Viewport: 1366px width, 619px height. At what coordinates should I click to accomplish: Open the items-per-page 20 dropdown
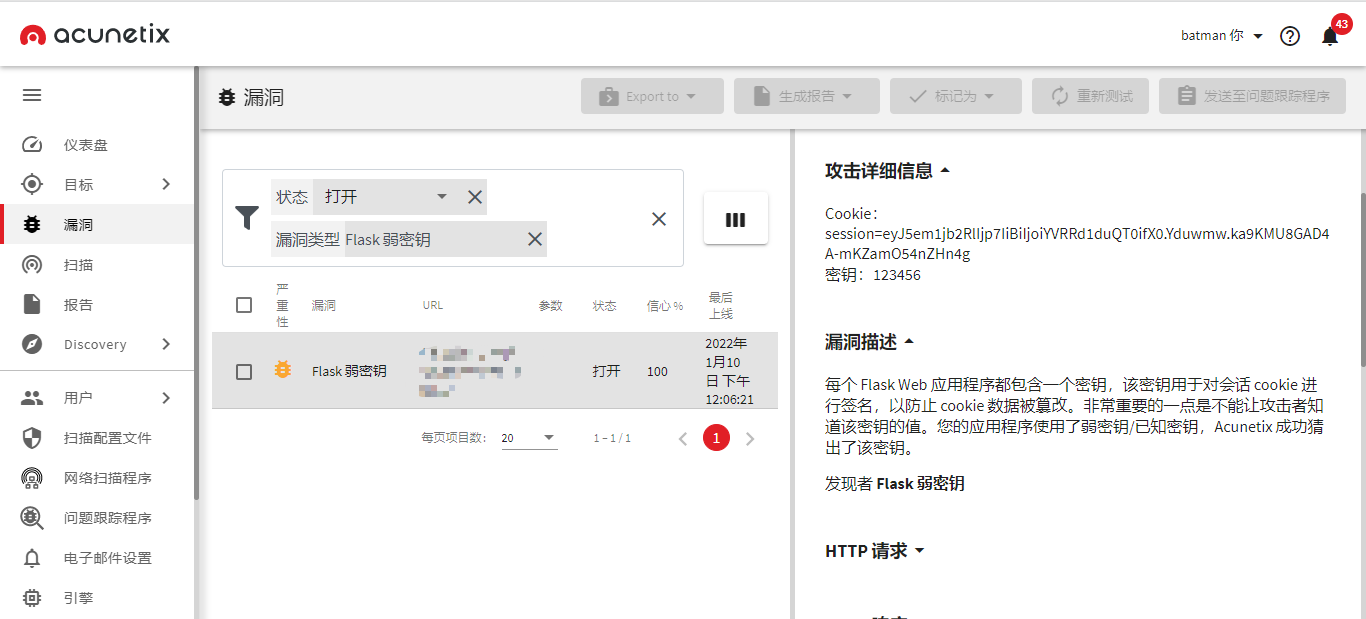[x=529, y=438]
